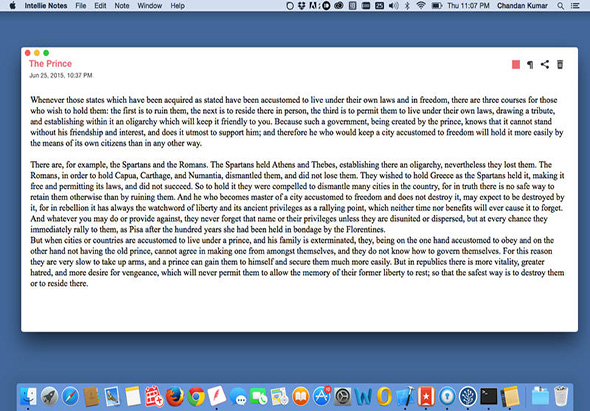Open the blue folder stack in dock

[541, 397]
